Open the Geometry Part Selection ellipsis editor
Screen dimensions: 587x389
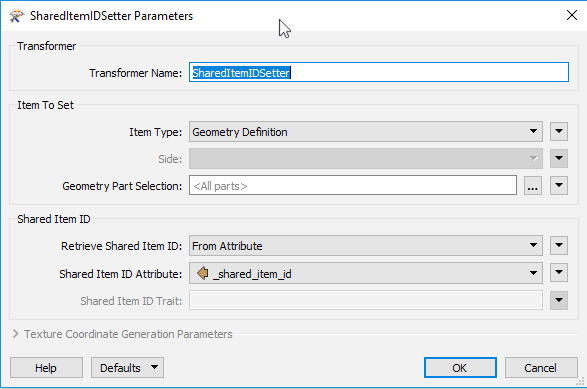[x=532, y=186]
